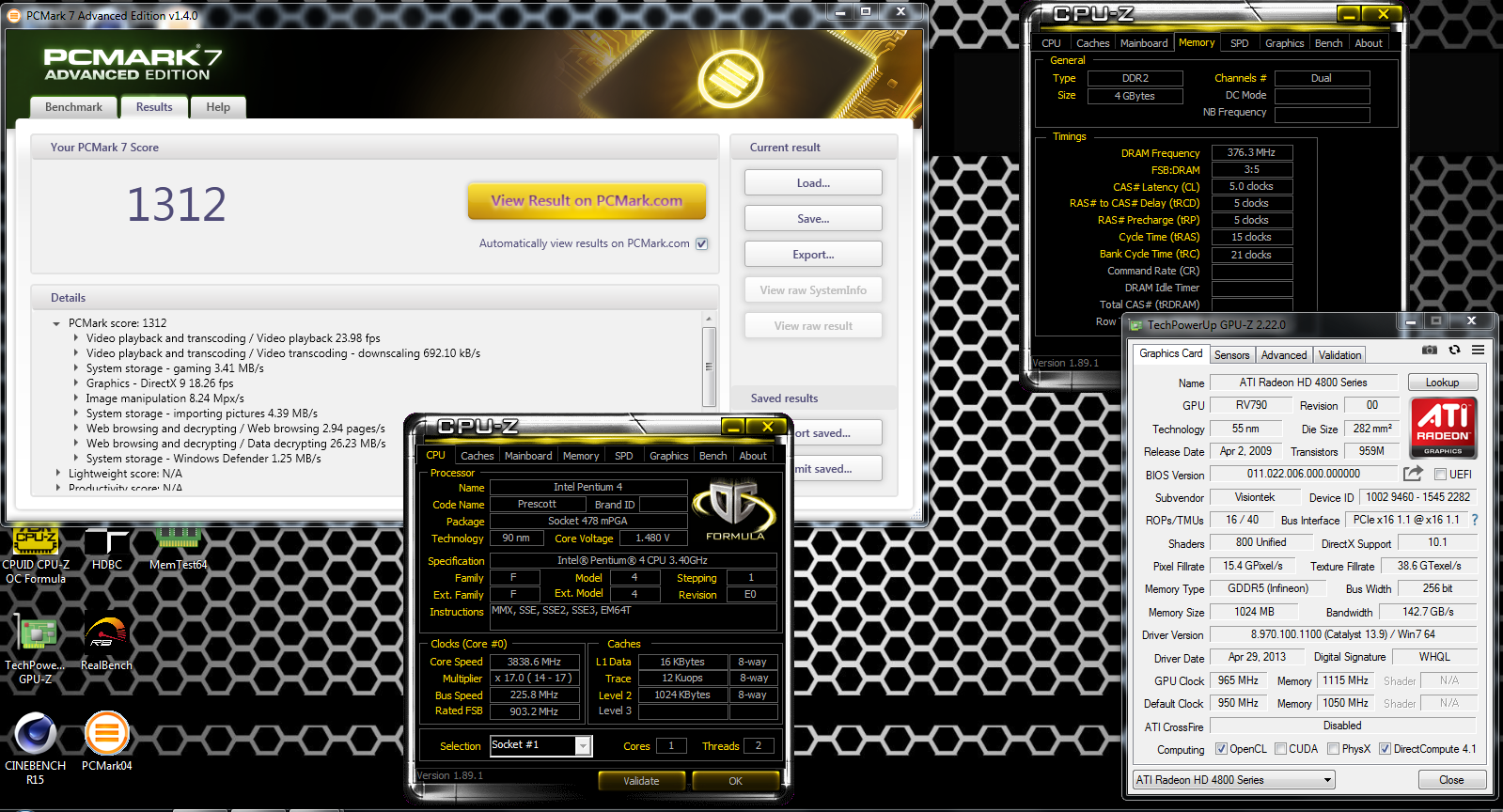Toggle OpenCL checkbox in GPU-Z
This screenshot has height=812, width=1503.
click(1221, 749)
